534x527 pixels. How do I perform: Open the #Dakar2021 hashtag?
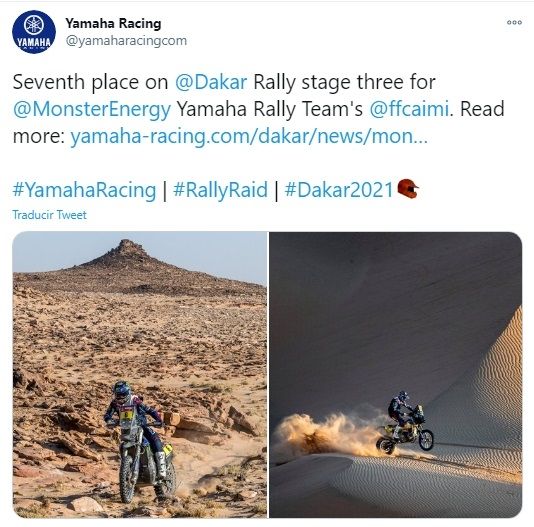point(339,189)
